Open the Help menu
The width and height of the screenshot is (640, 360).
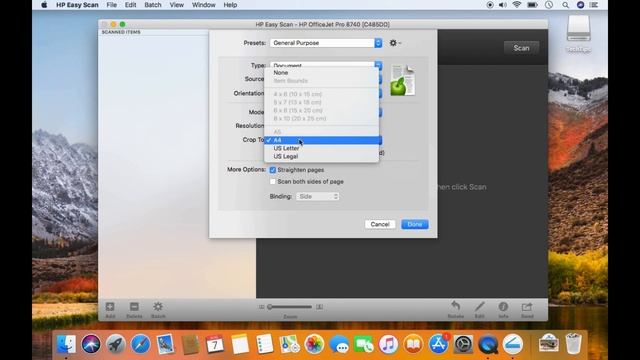(230, 5)
